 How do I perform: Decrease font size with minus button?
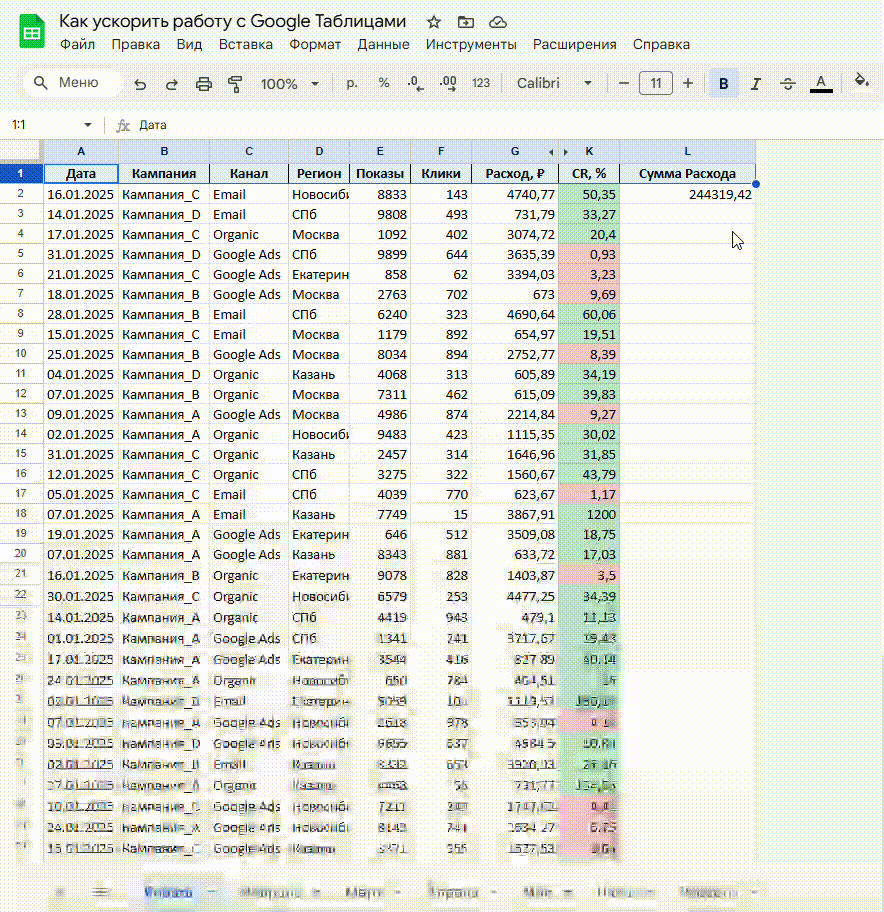(x=624, y=83)
